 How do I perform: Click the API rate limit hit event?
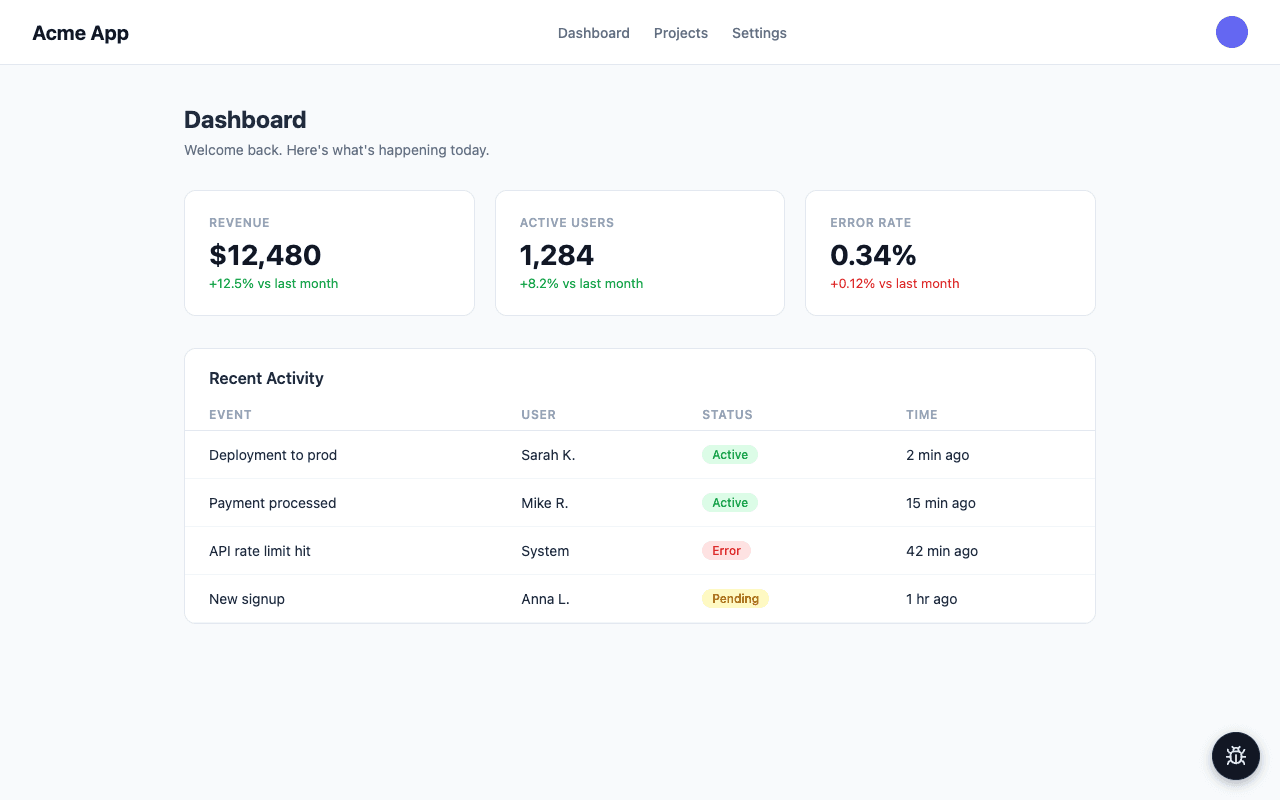point(260,551)
